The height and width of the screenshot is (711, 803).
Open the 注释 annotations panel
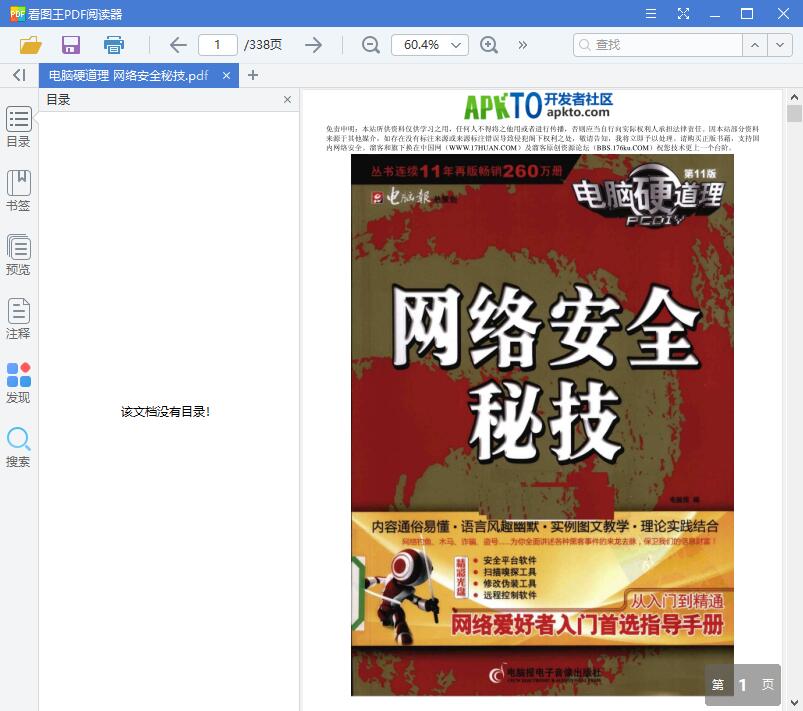tap(18, 319)
